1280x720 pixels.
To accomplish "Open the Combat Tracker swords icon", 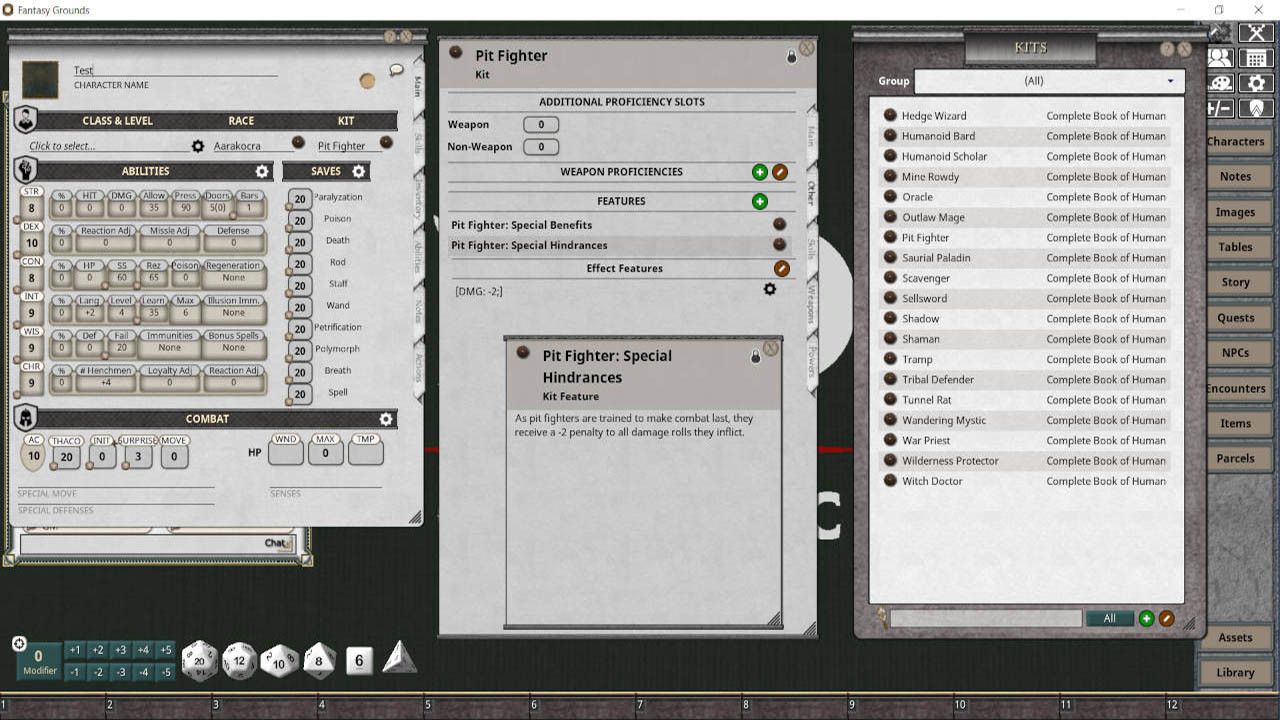I will coord(1256,32).
